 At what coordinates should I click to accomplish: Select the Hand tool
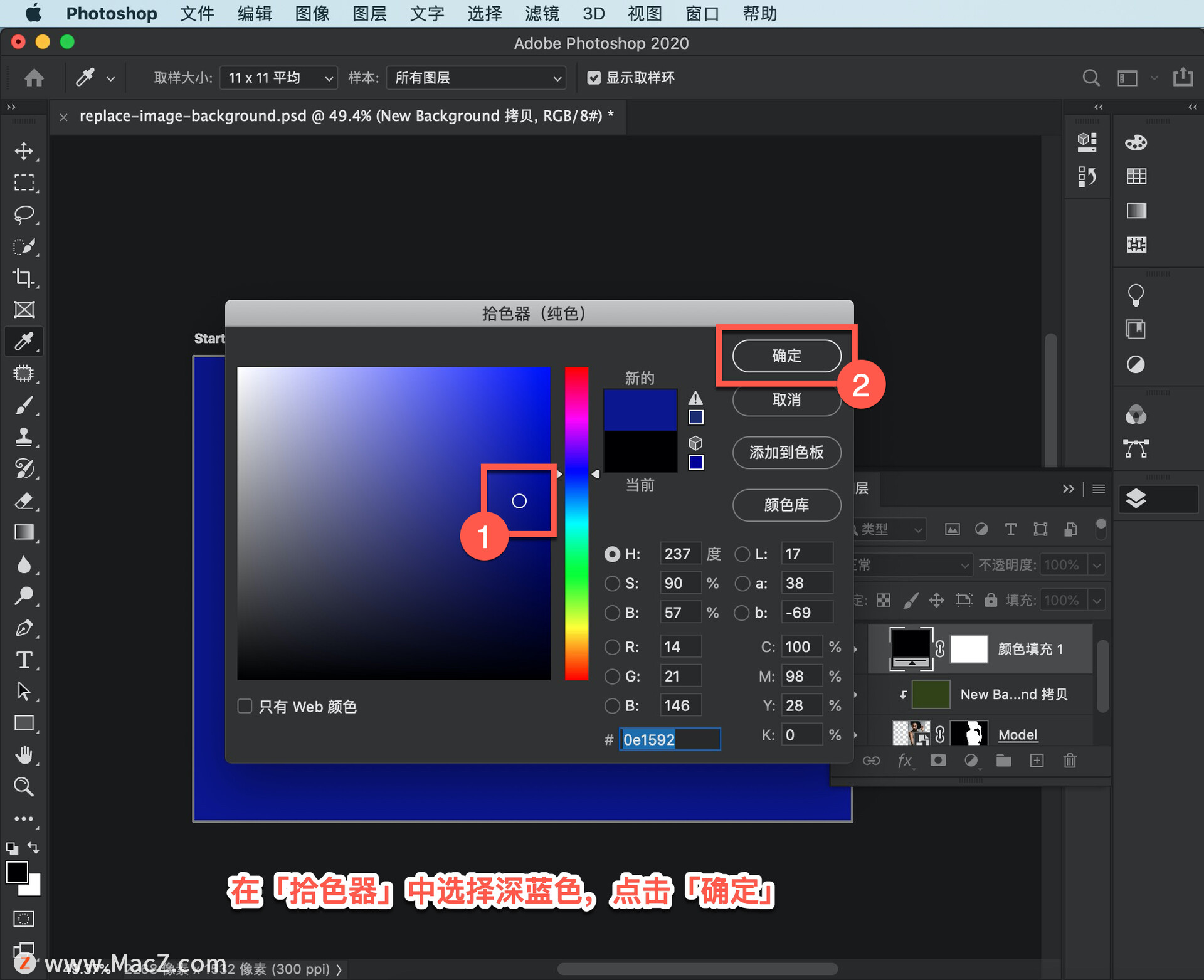point(24,755)
